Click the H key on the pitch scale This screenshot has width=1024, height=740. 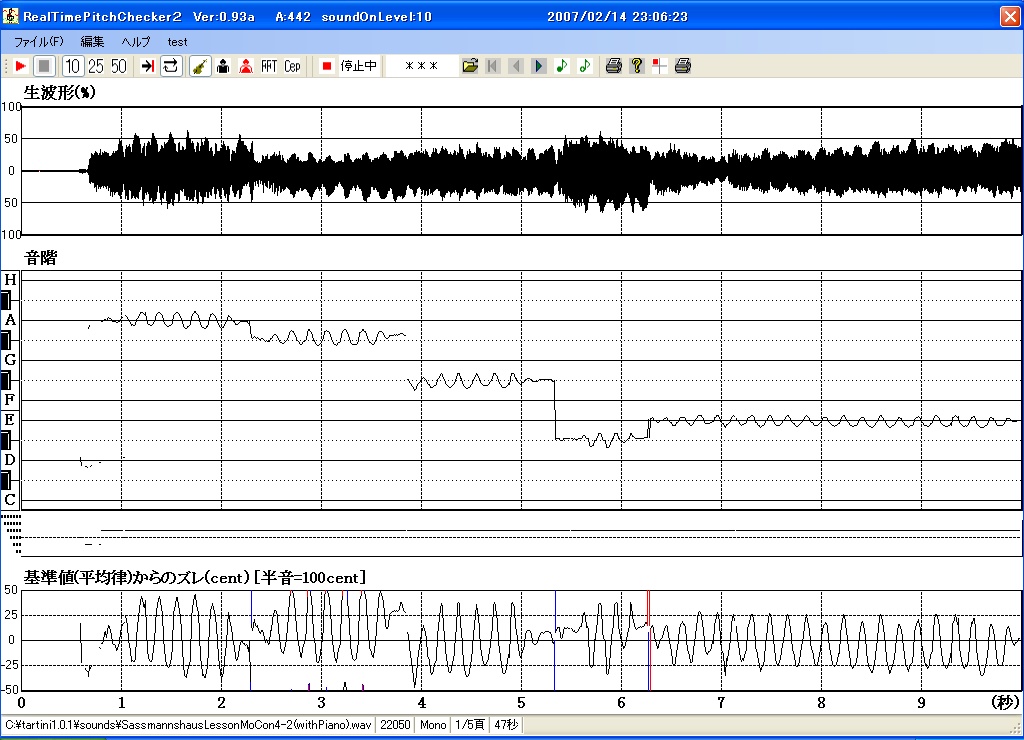point(10,280)
